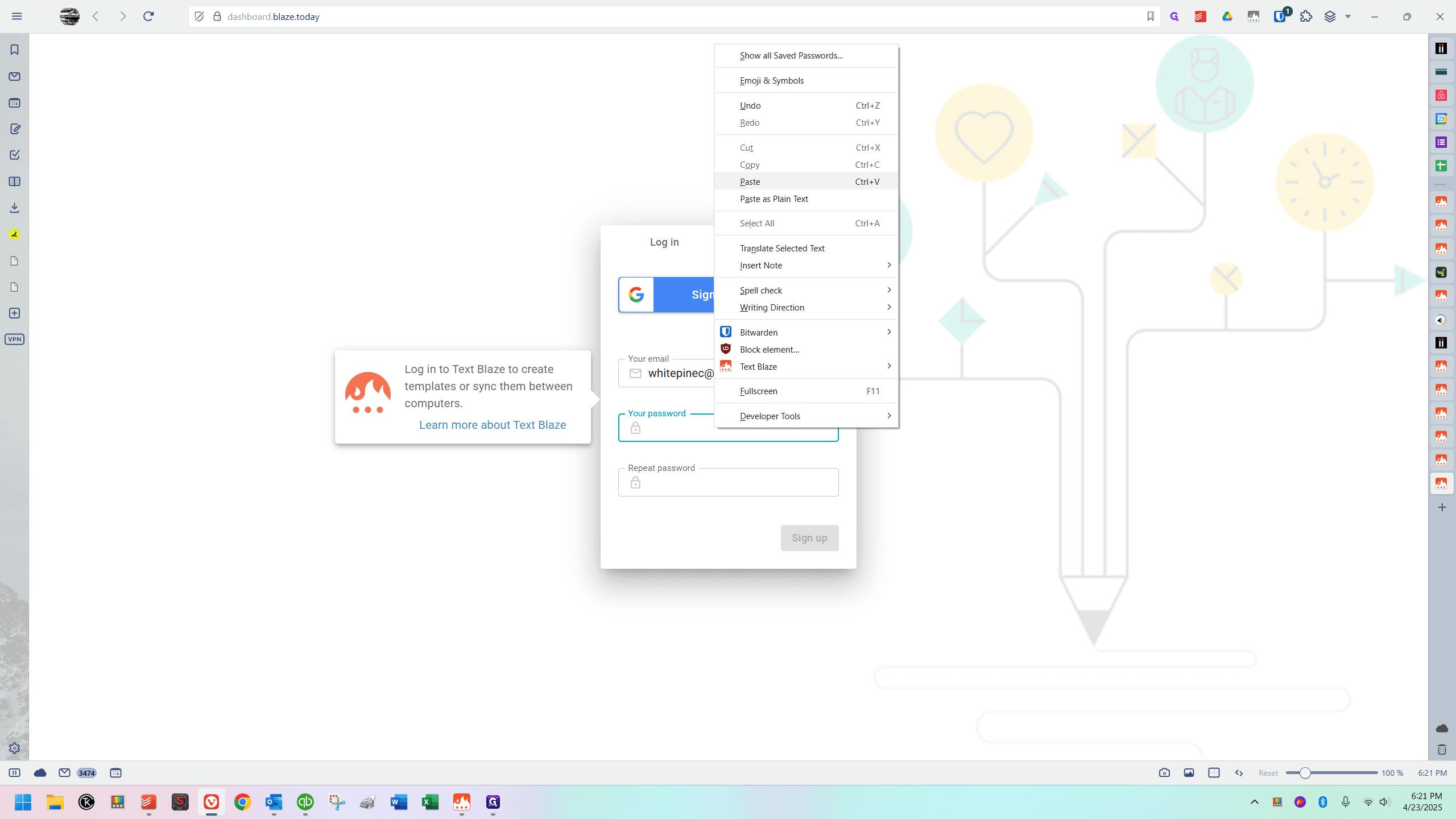1456x819 pixels.
Task: Open Learn more about Text Blaze link
Action: tap(493, 425)
